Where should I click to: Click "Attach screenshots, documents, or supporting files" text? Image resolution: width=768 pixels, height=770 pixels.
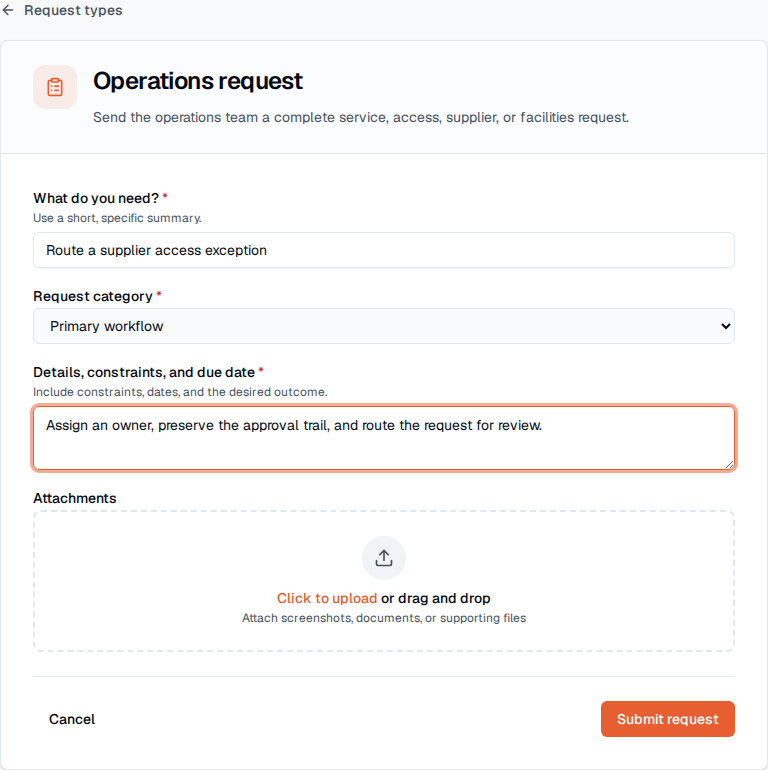[384, 618]
